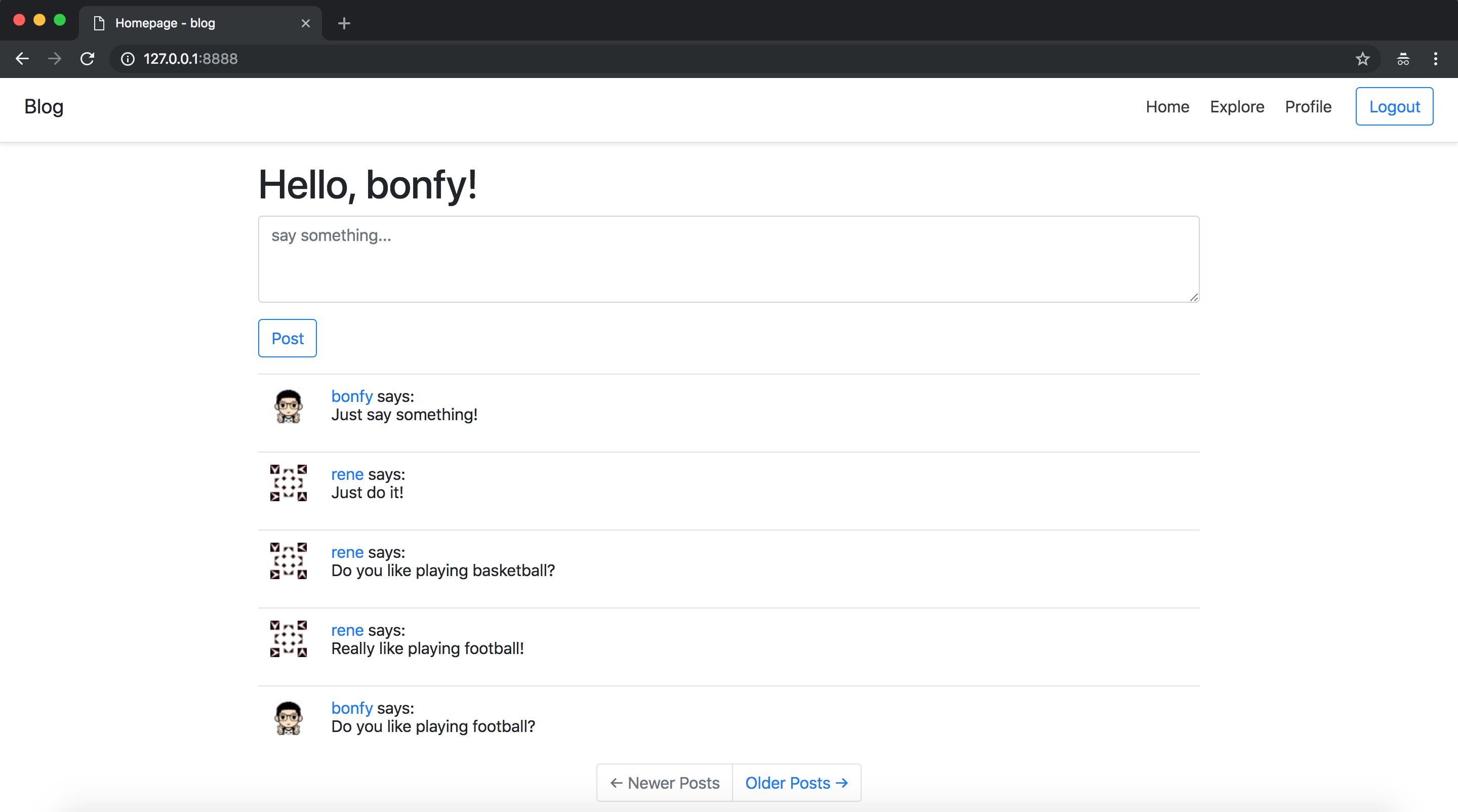The width and height of the screenshot is (1458, 812).
Task: Click the Home nav link
Action: tap(1167, 106)
